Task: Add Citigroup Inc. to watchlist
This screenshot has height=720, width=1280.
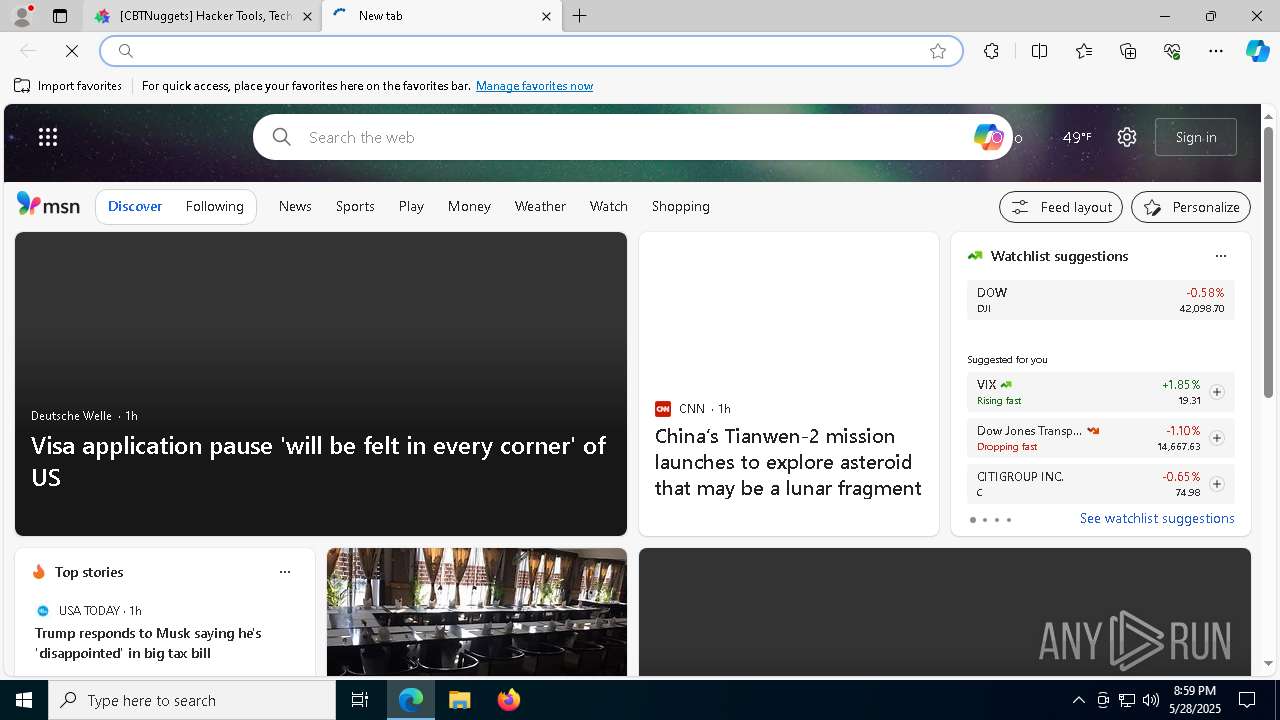Action: click(x=1216, y=484)
